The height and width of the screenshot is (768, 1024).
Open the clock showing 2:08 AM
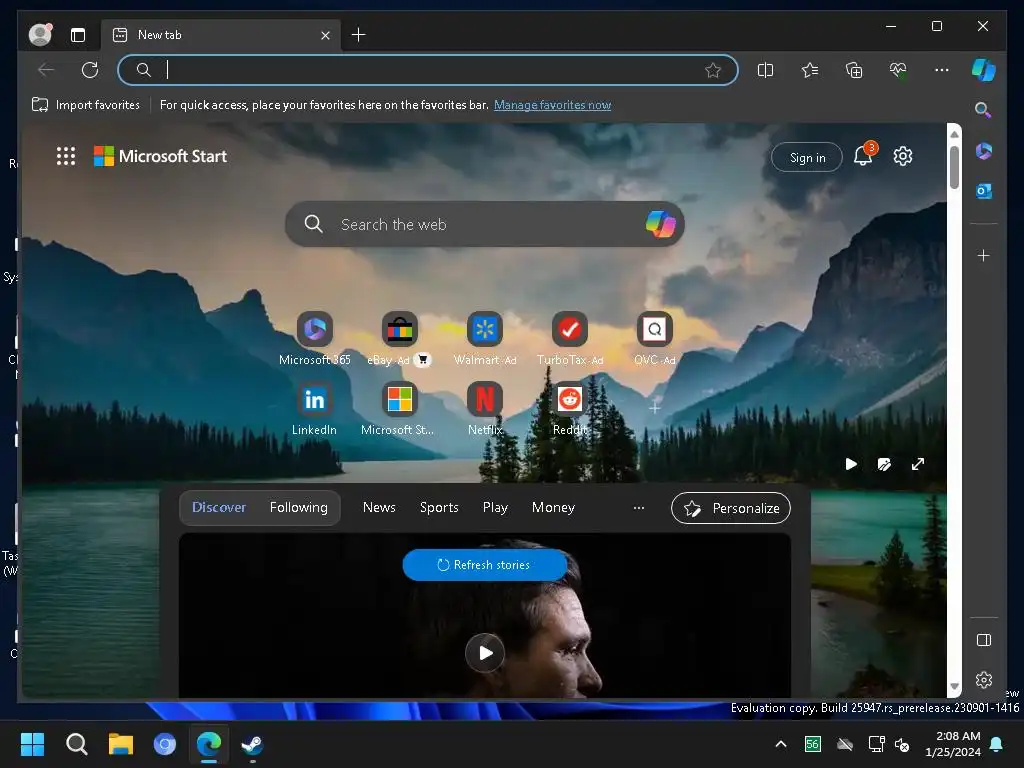pos(953,744)
